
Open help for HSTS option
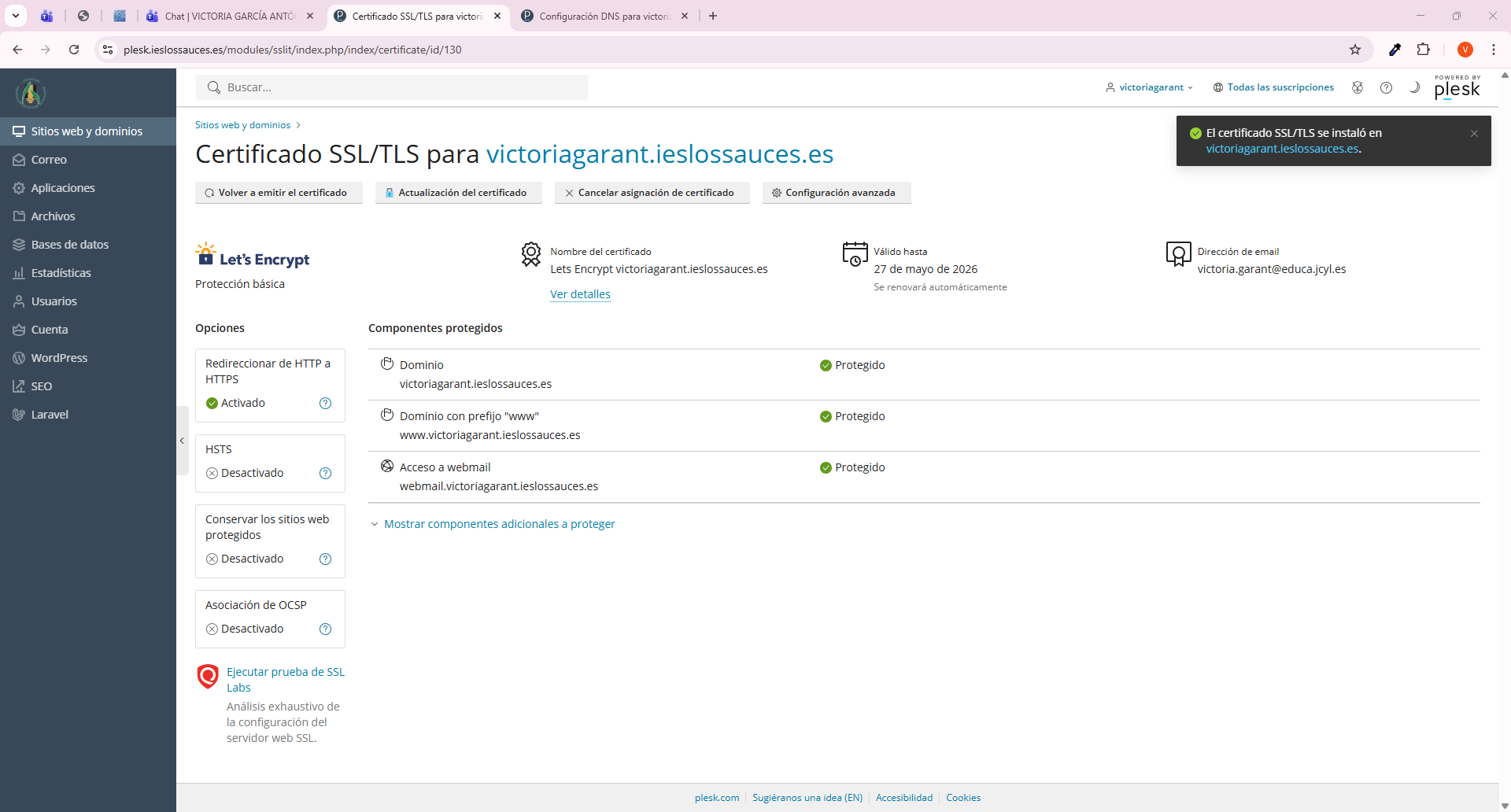point(325,473)
